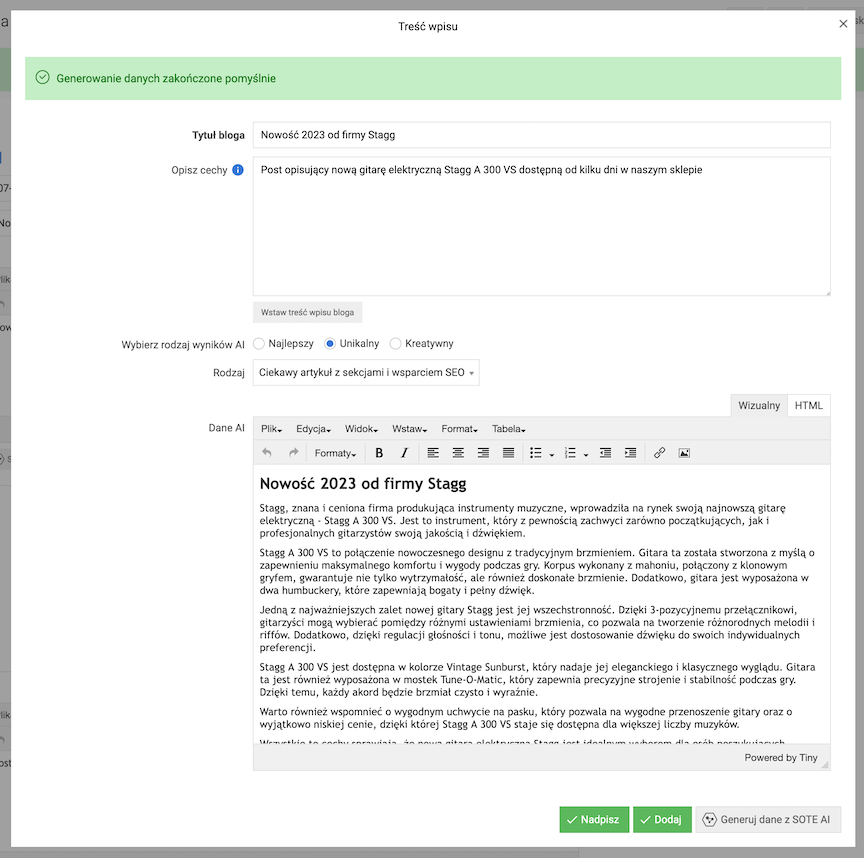Switch to the HTML editor tab
864x858 pixels.
[808, 406]
